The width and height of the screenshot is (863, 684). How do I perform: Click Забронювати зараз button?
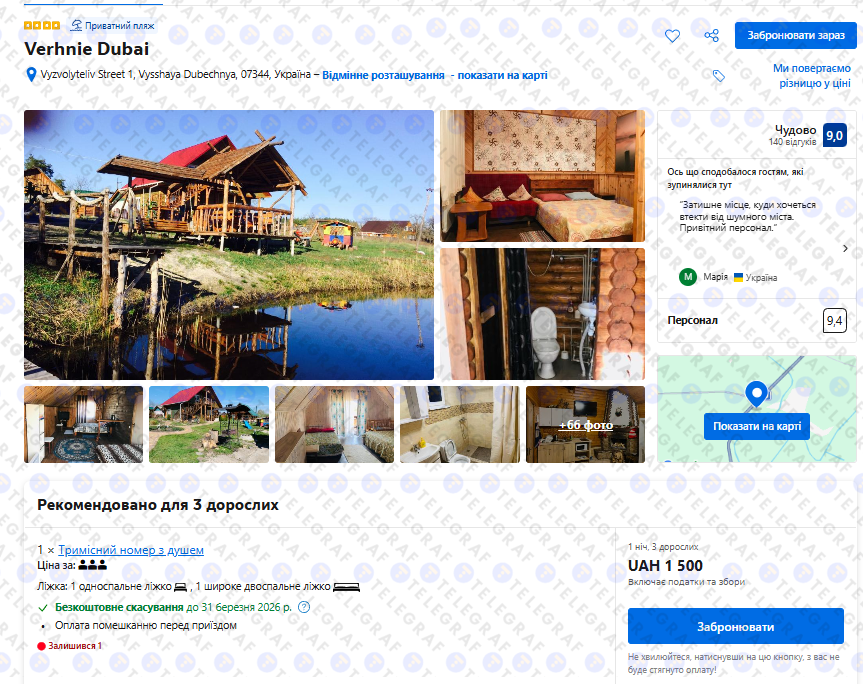[795, 35]
